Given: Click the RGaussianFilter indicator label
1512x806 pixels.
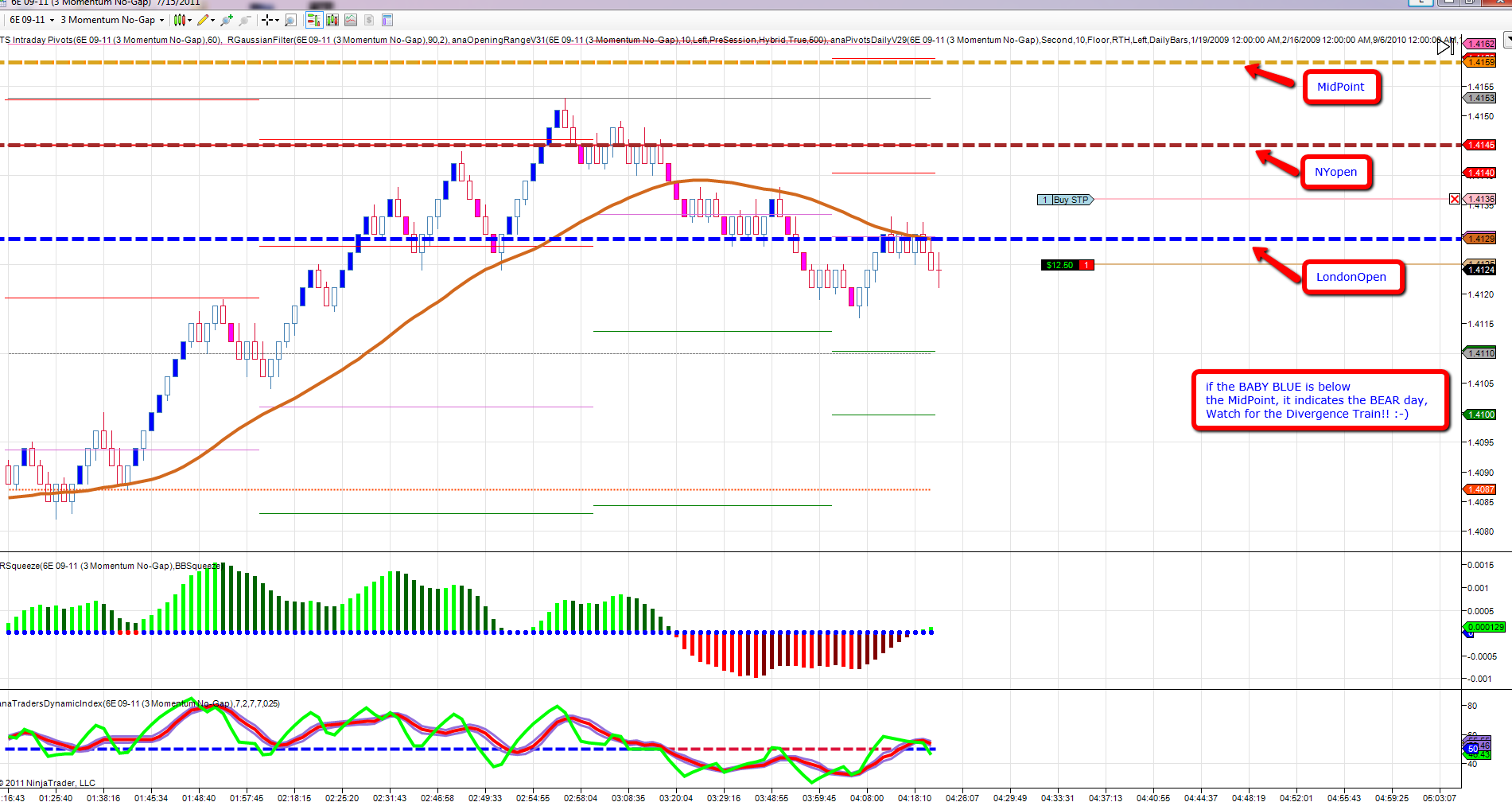Looking at the screenshot, I should coord(338,40).
